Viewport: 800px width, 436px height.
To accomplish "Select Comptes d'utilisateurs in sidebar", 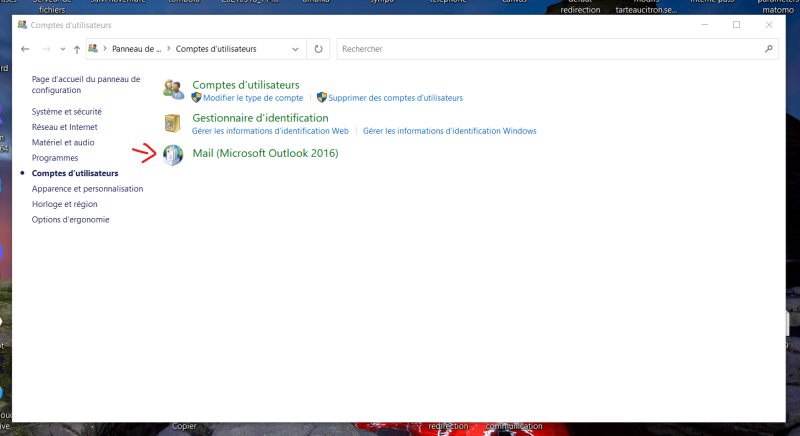I will [74, 173].
